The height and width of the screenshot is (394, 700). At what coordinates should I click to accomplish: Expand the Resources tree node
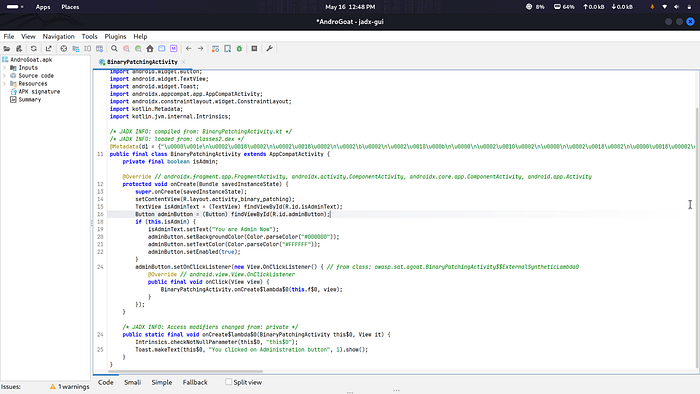click(x=4, y=84)
